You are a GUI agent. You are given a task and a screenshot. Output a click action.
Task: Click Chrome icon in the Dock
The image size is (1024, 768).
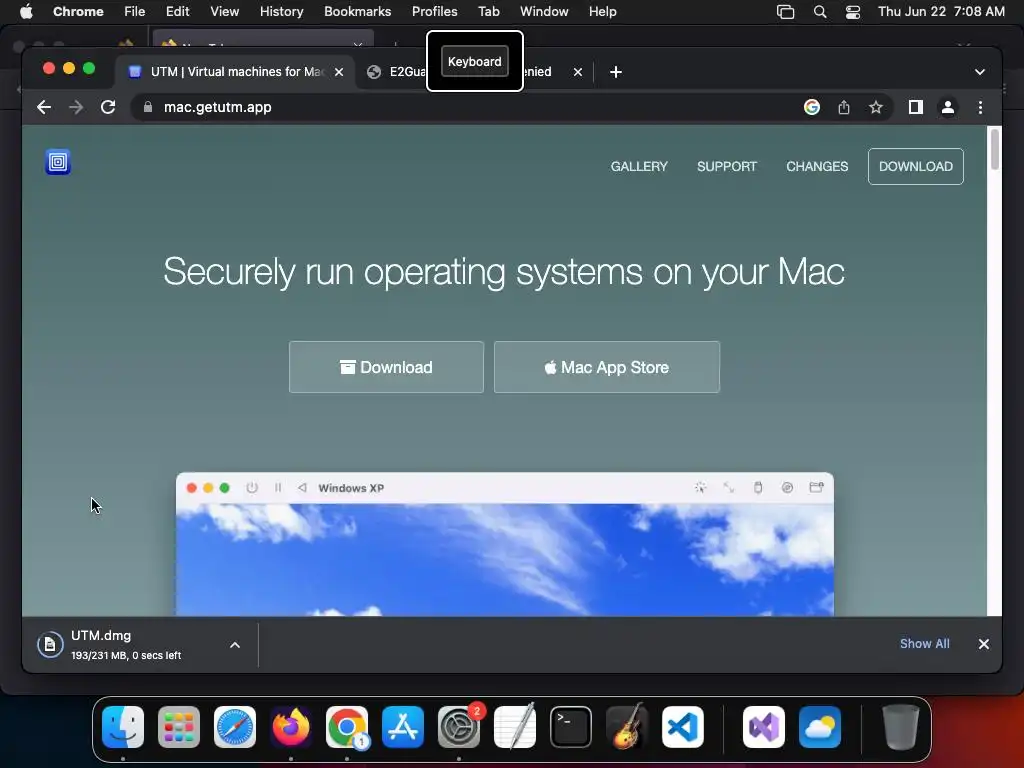347,727
